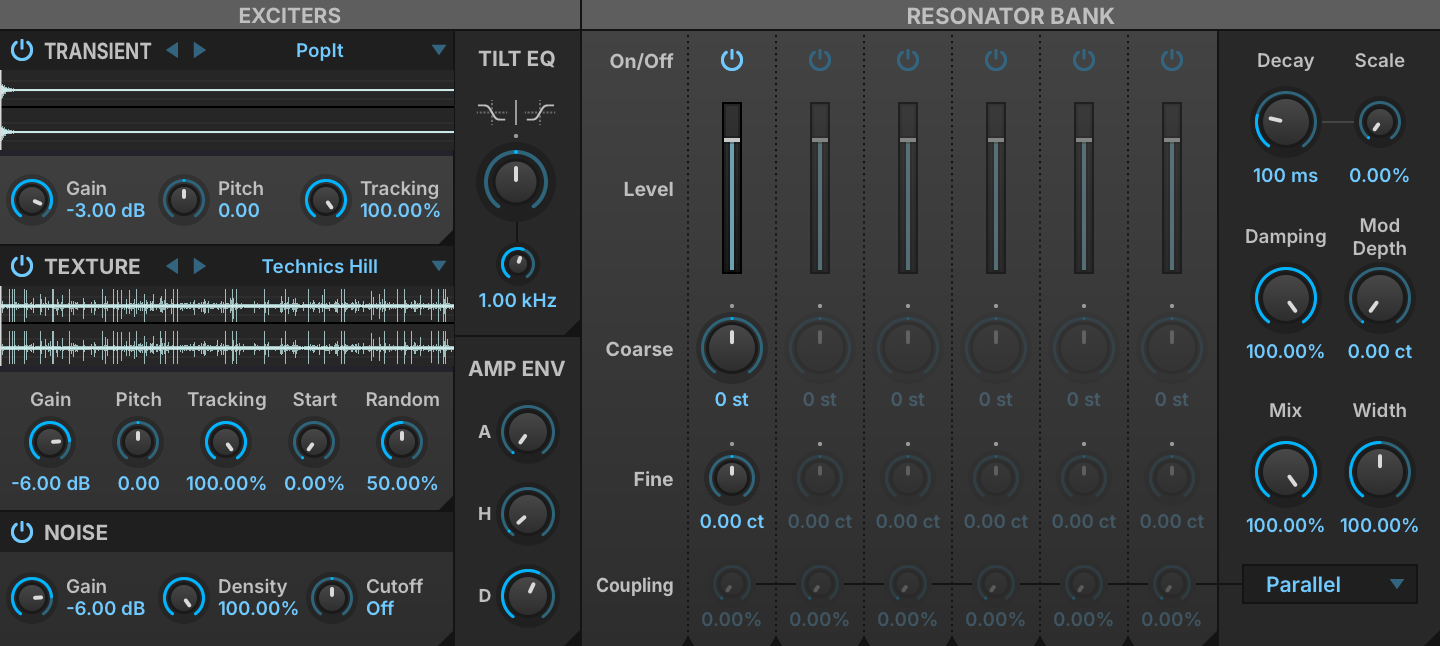Enable the second resonator power button

click(820, 61)
